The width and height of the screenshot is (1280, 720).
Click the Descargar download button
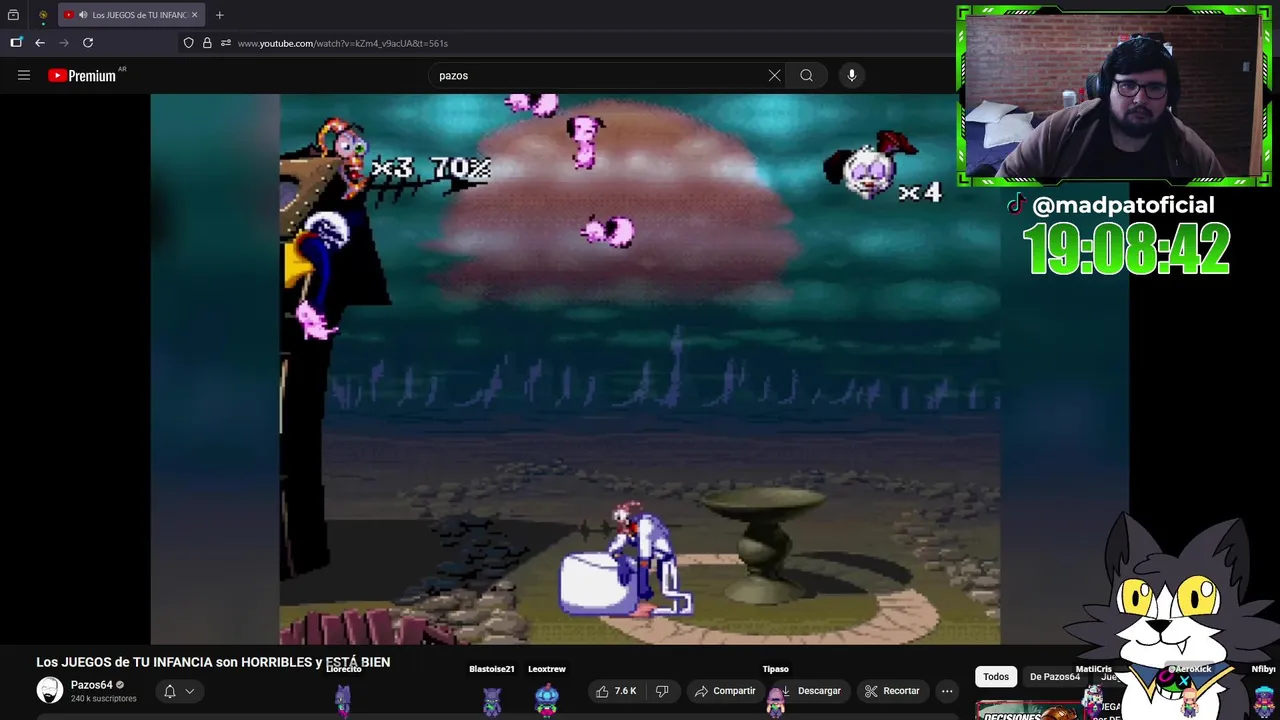pos(811,691)
